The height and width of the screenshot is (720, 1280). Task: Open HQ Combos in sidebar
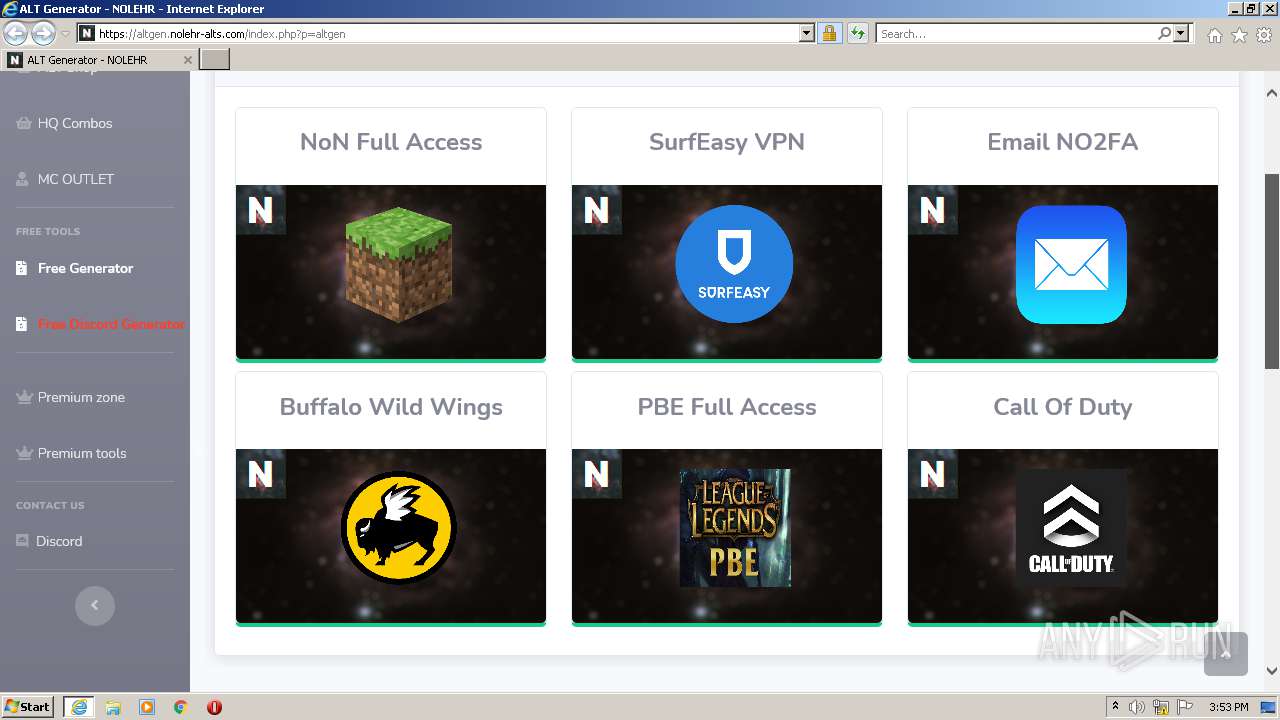point(75,123)
